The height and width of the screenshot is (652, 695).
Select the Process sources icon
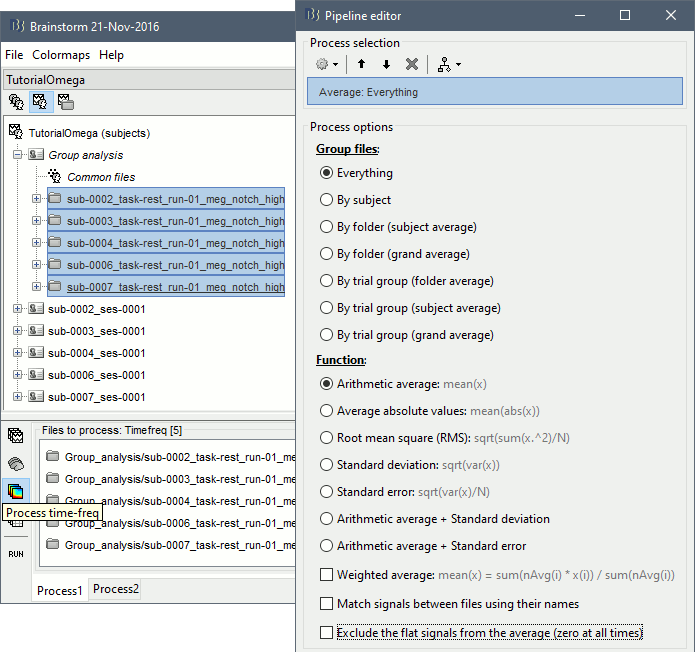coord(16,463)
